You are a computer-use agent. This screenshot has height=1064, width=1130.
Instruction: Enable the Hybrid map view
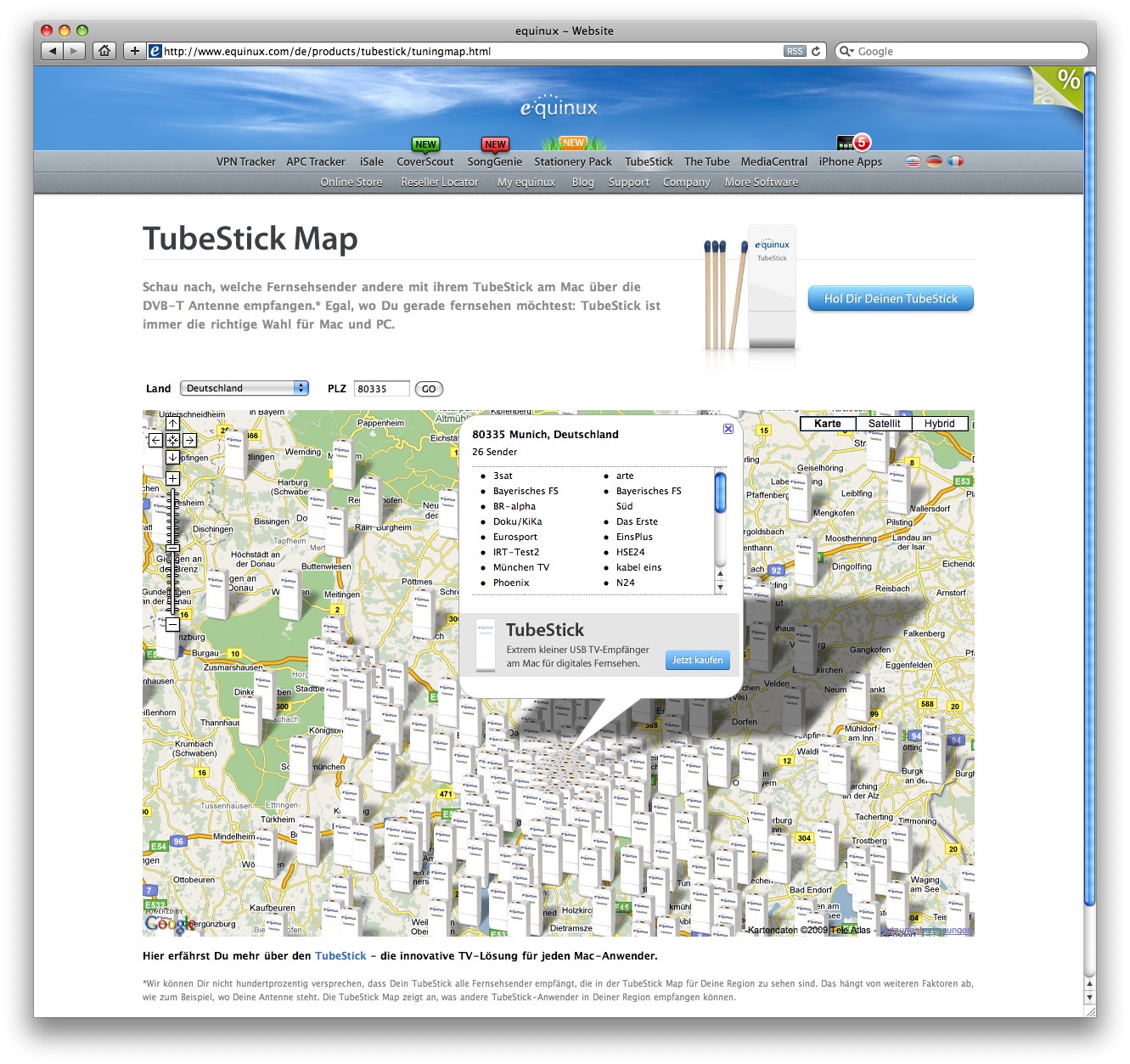[x=940, y=423]
